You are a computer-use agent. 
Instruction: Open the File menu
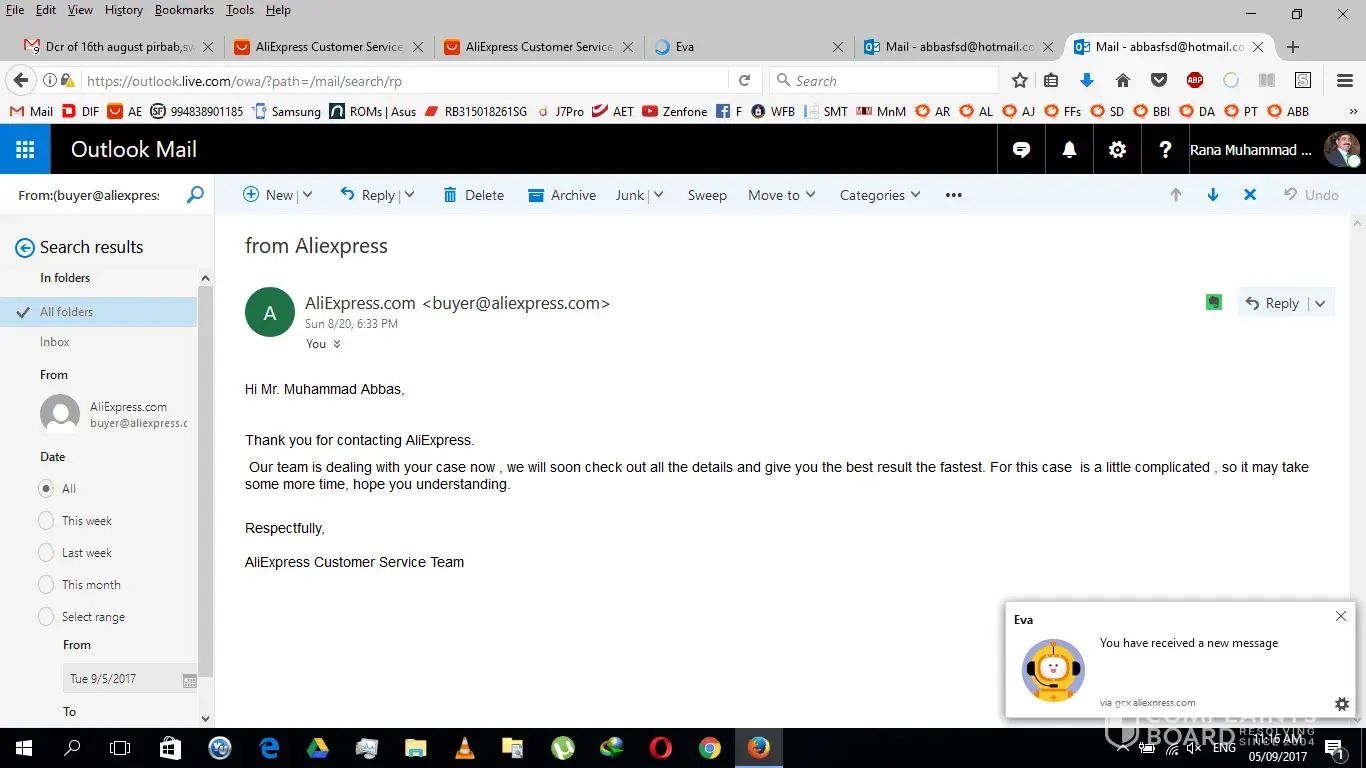pos(15,10)
